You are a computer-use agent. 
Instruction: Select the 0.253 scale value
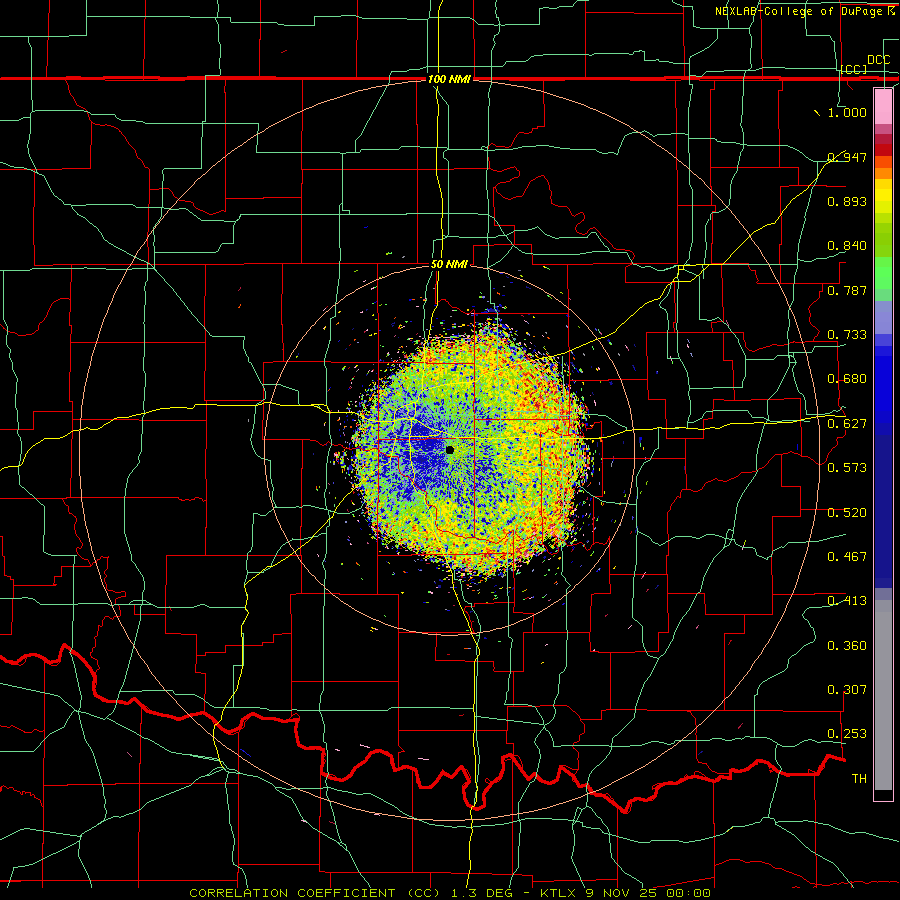847,734
